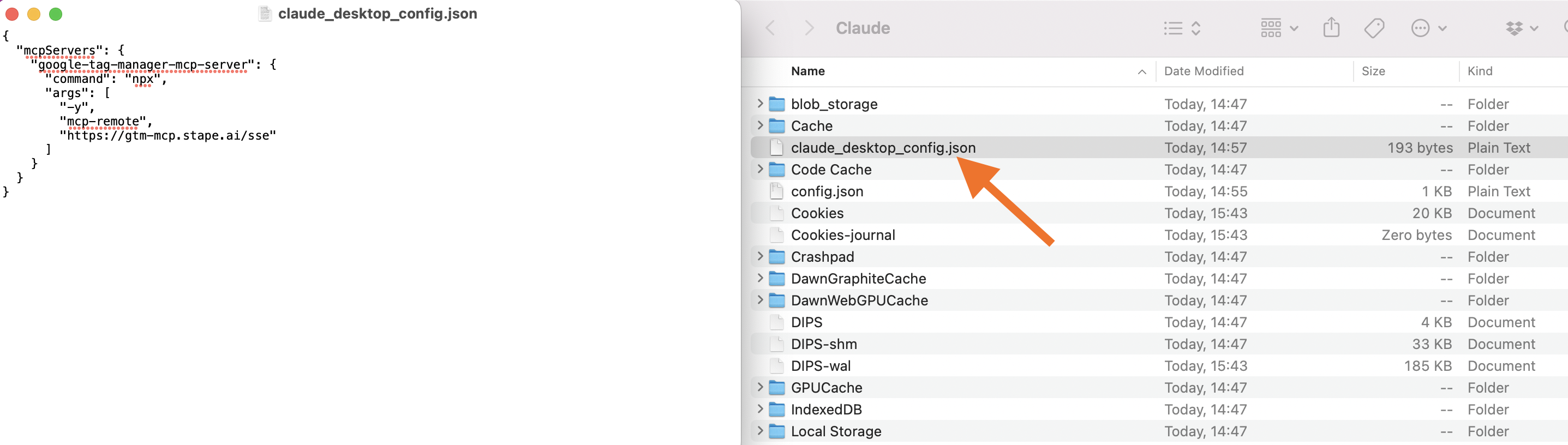Sort by the Name column header
The width and height of the screenshot is (1568, 445).
pyautogui.click(x=808, y=71)
